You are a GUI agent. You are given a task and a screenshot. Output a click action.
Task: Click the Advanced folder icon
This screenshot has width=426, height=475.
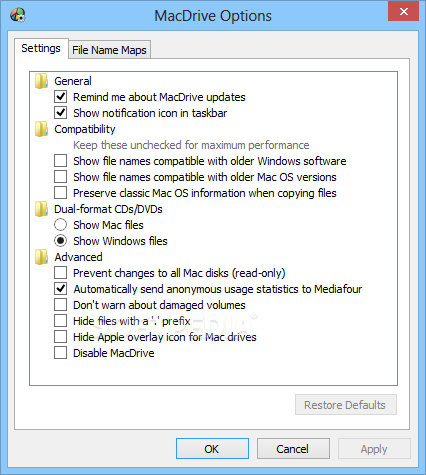point(42,257)
